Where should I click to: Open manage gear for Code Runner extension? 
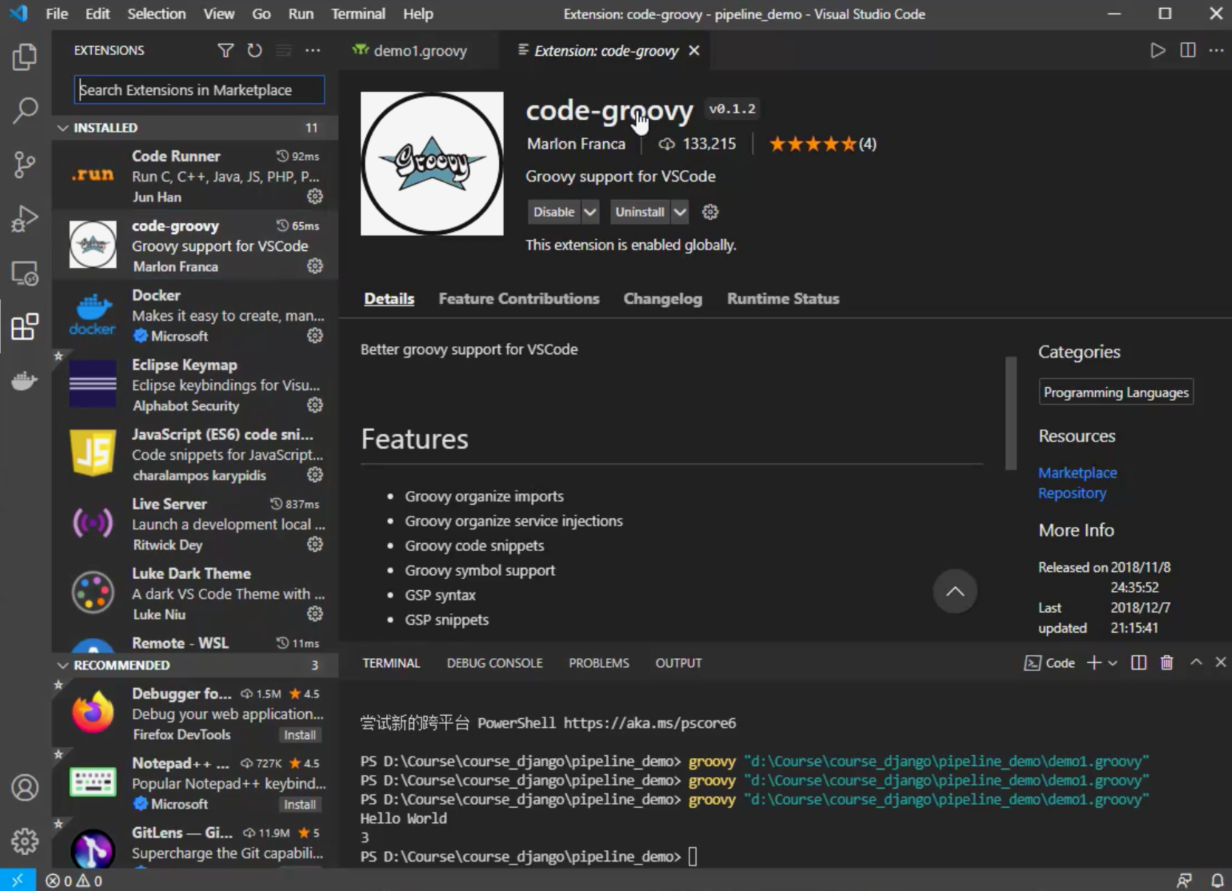[315, 196]
